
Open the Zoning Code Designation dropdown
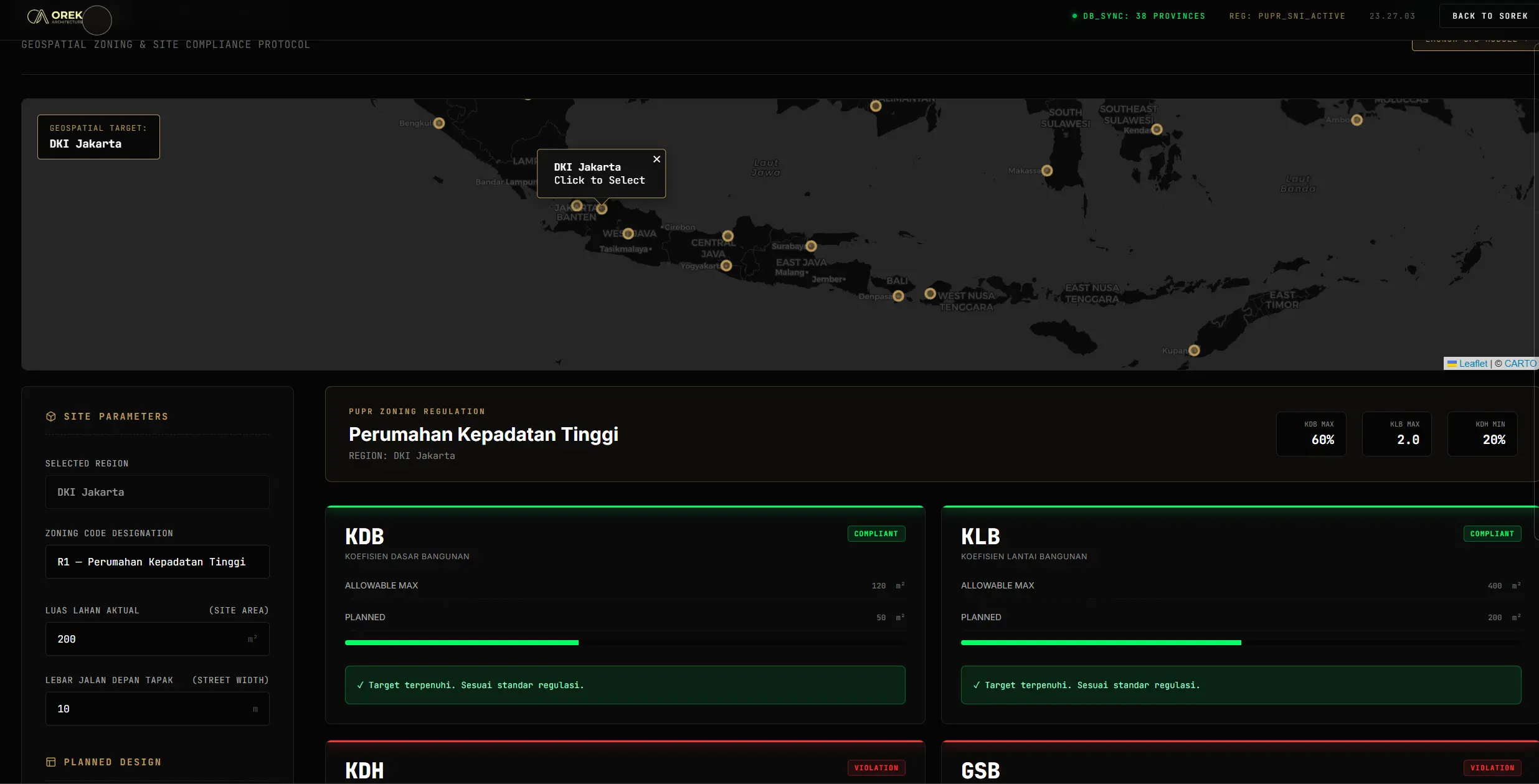(x=157, y=562)
